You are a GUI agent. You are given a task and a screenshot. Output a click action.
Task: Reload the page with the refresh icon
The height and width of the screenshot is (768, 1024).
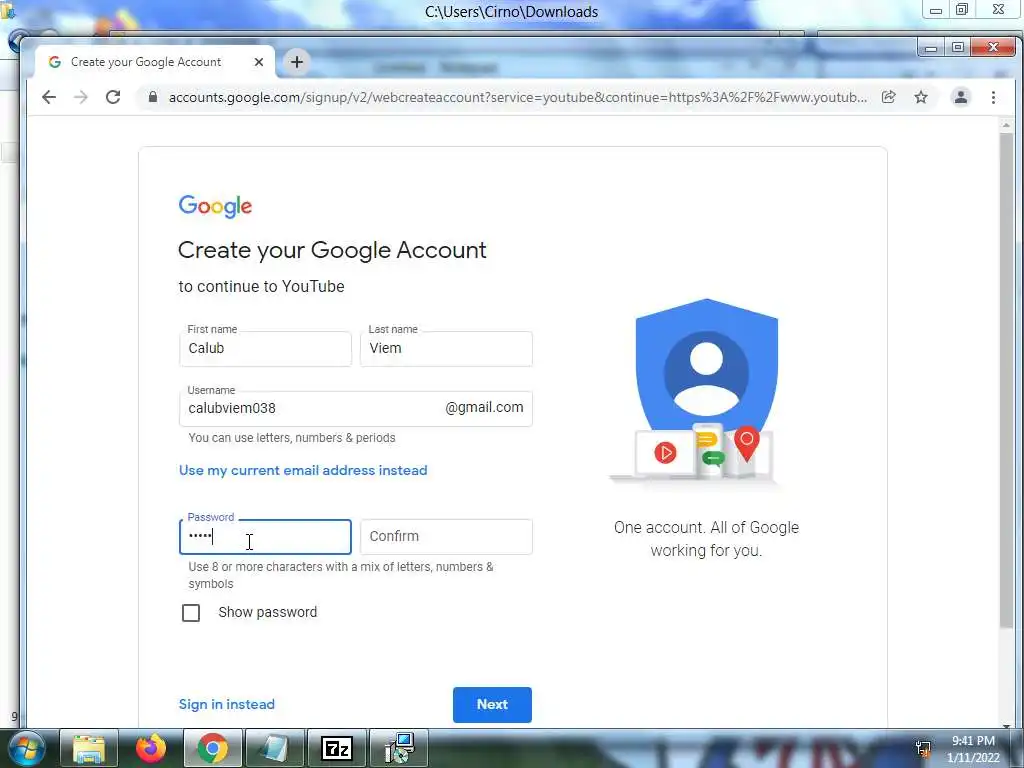[113, 97]
